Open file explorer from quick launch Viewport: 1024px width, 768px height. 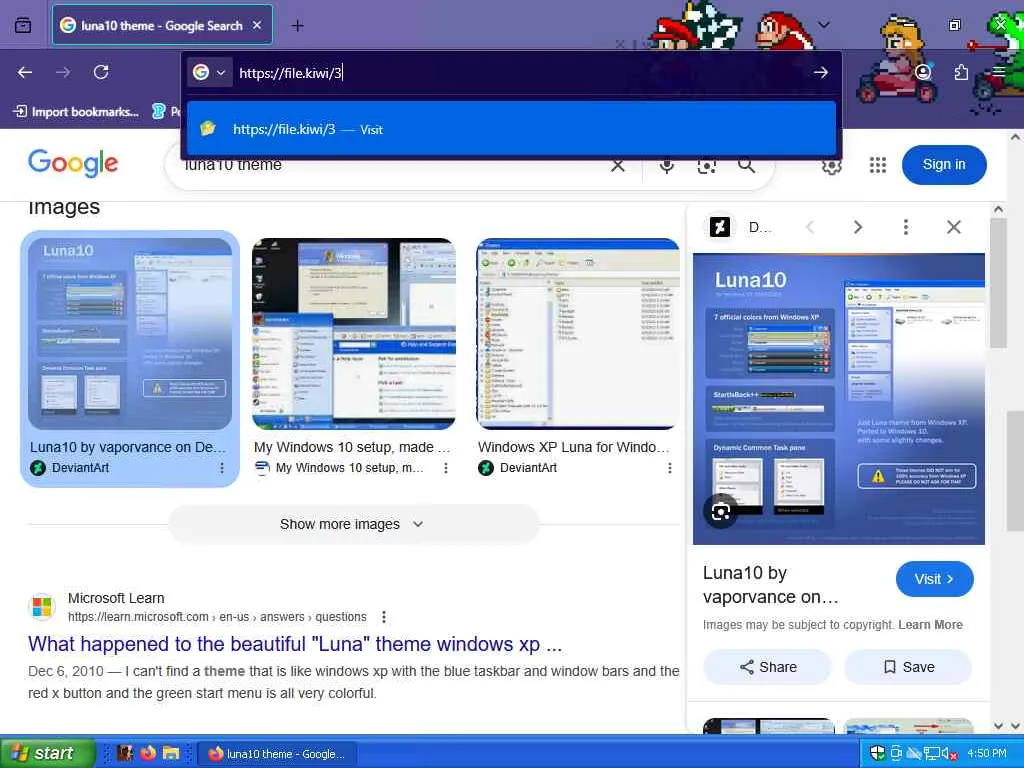click(x=171, y=753)
